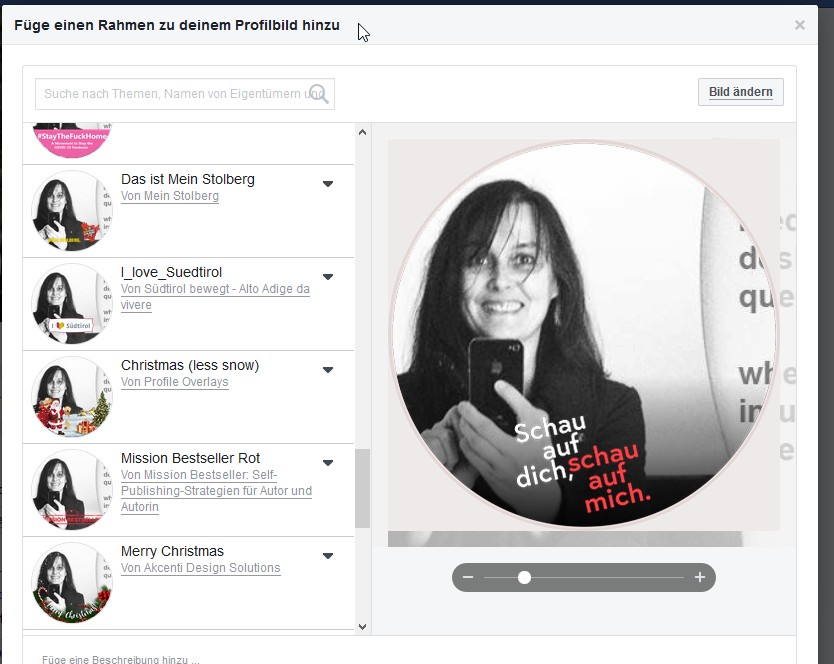834x664 pixels.
Task: Close the profile frame dialog
Action: coord(799,25)
